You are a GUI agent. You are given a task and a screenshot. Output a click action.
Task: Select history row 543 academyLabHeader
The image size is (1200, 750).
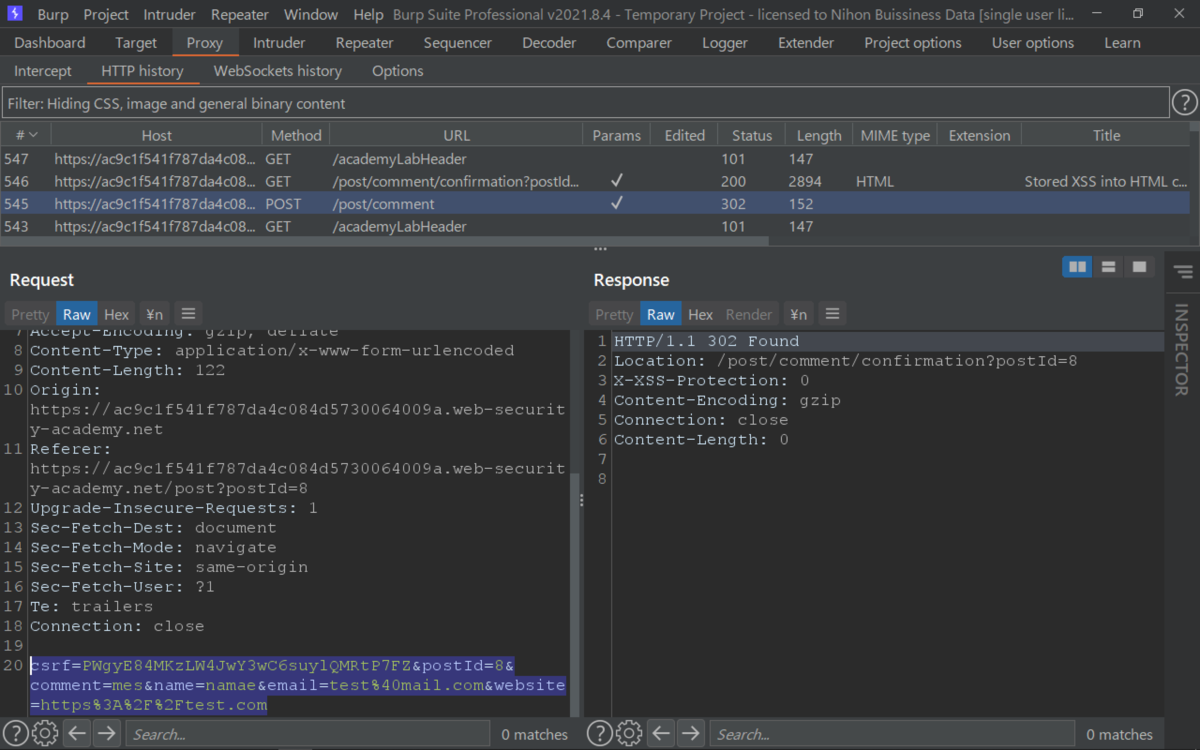[x=594, y=226]
